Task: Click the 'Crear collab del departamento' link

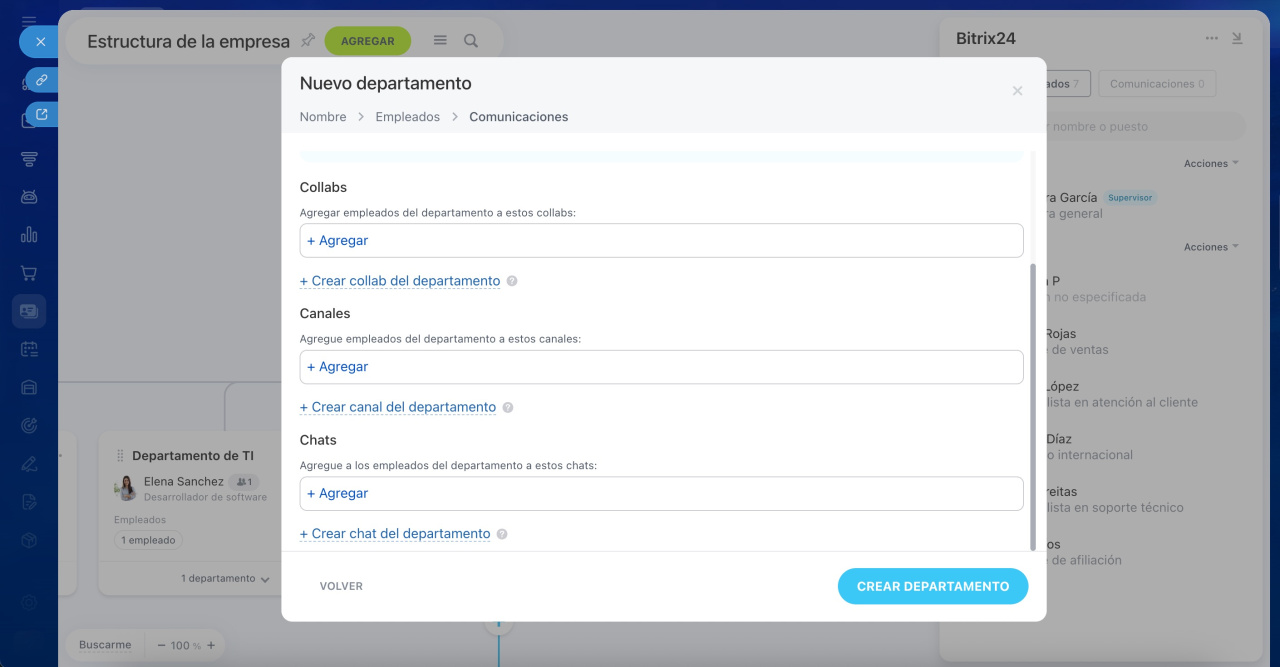Action: (x=400, y=281)
